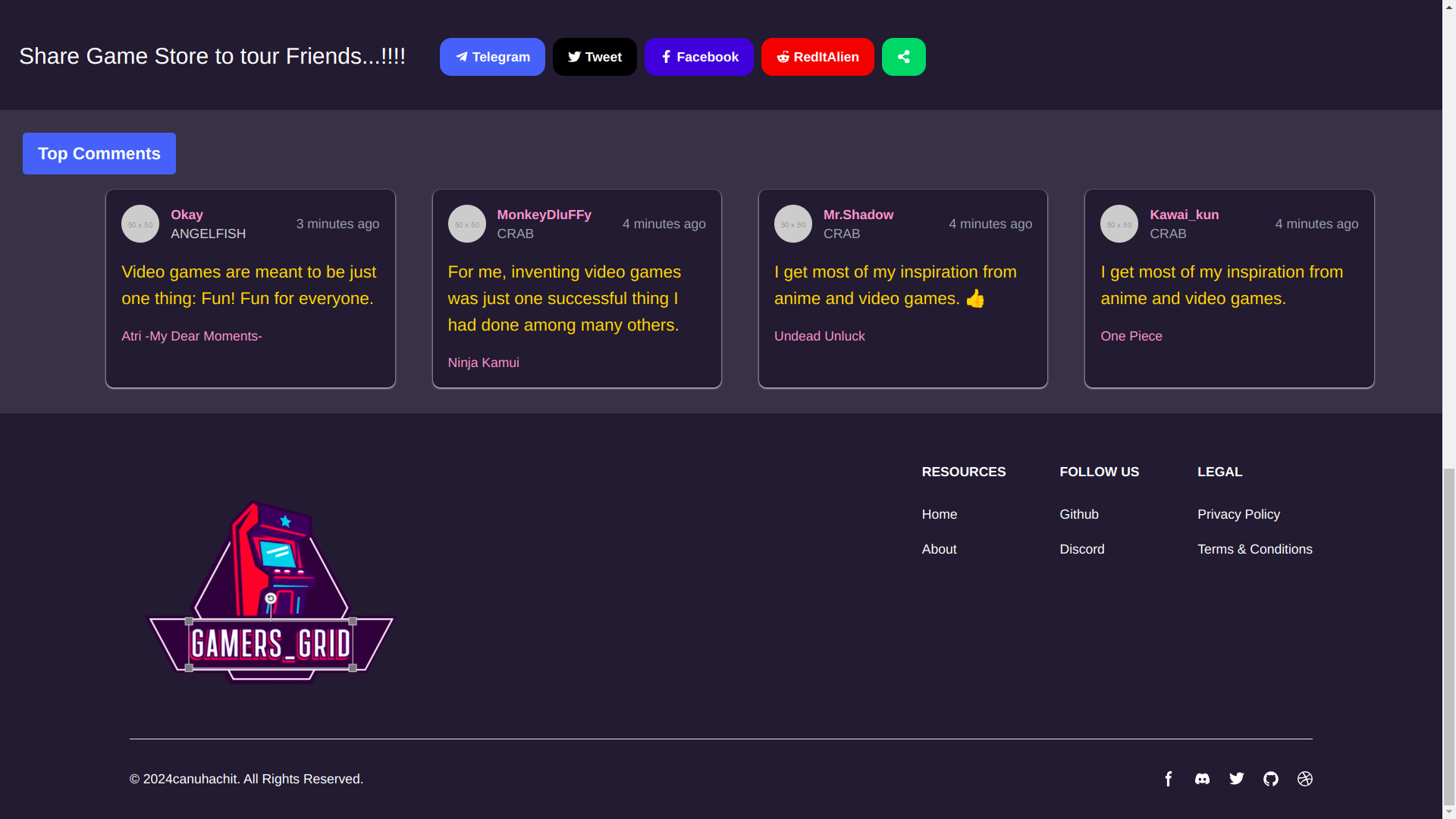Open the About footer link
This screenshot has width=1456, height=819.
(x=939, y=549)
